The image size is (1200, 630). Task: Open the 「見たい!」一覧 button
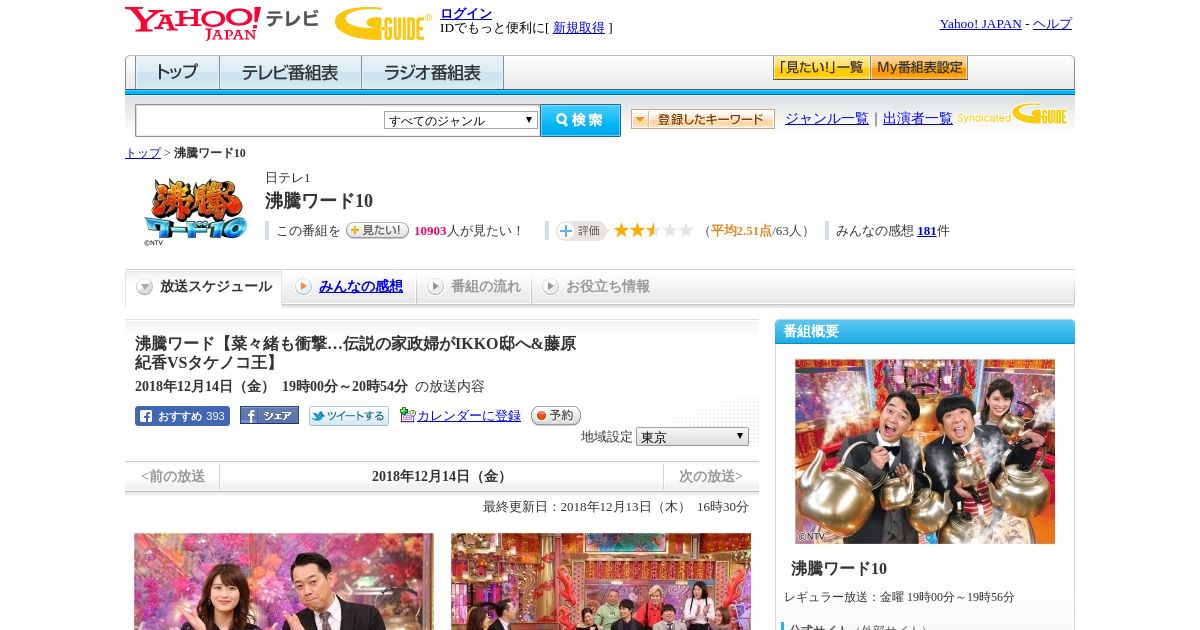821,68
